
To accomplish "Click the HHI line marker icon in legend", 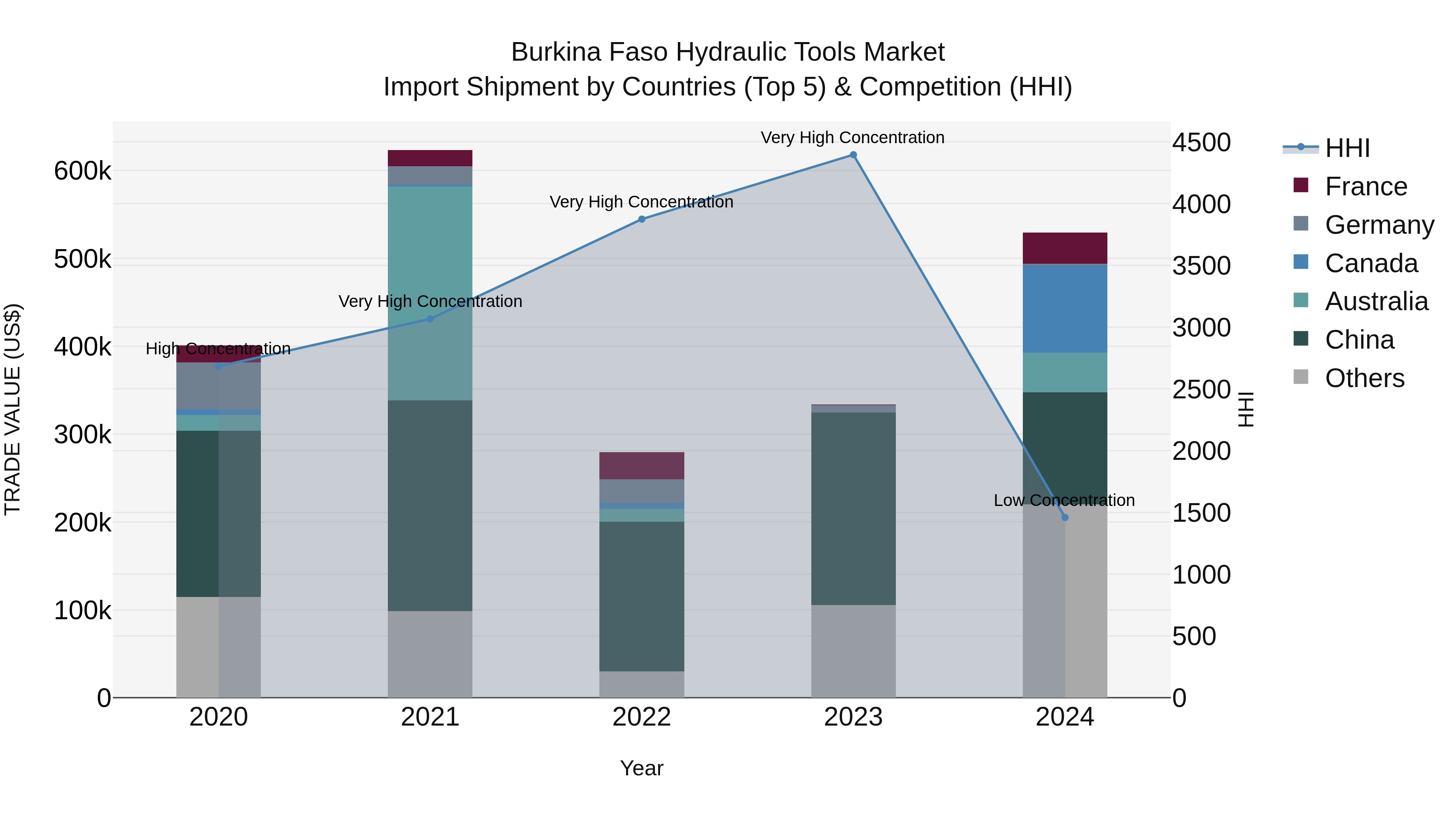I will coord(1301,148).
